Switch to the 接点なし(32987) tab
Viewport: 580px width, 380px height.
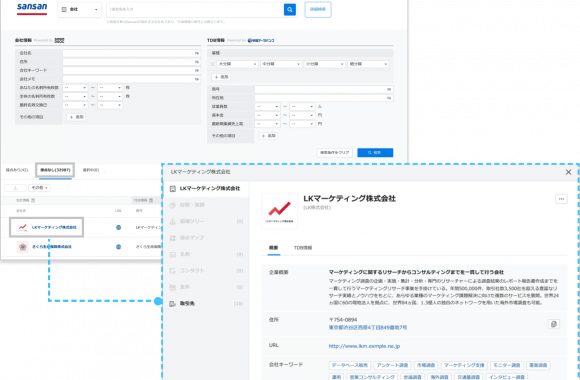55,170
